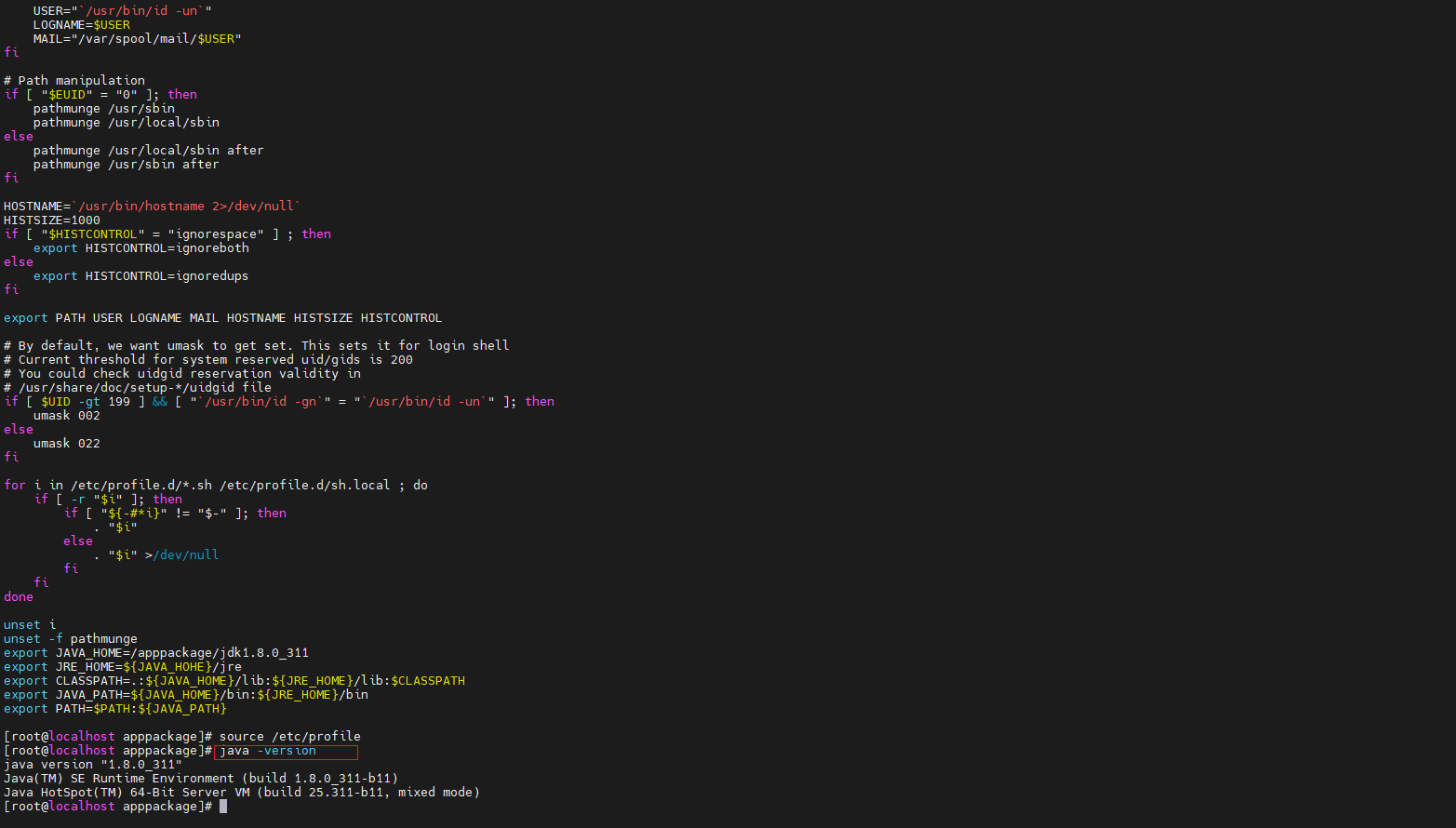Click the 'java -version' command text
This screenshot has height=828, width=1456.
click(x=268, y=751)
